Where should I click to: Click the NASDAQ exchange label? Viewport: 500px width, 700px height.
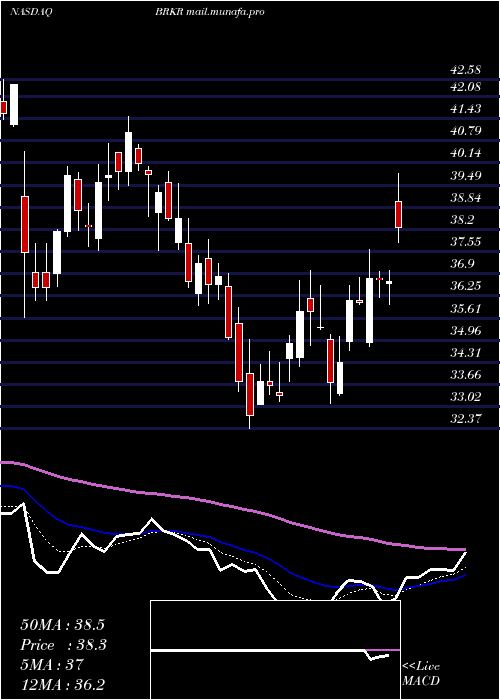point(31,12)
